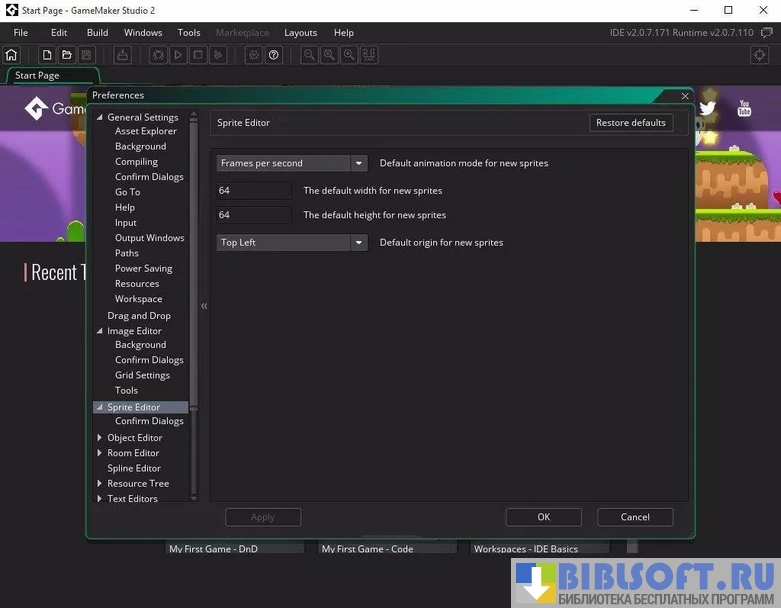Click the Restore defaults button
Image resolution: width=781 pixels, height=608 pixels.
pos(630,123)
